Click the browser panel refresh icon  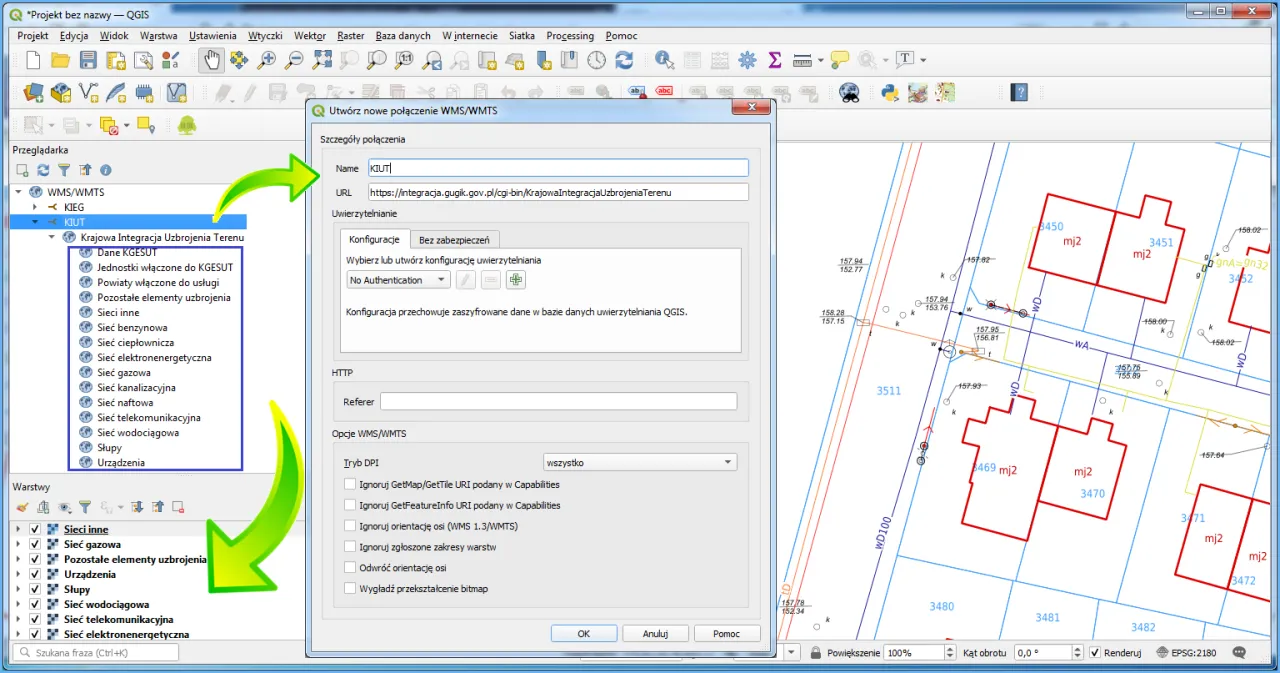point(43,170)
